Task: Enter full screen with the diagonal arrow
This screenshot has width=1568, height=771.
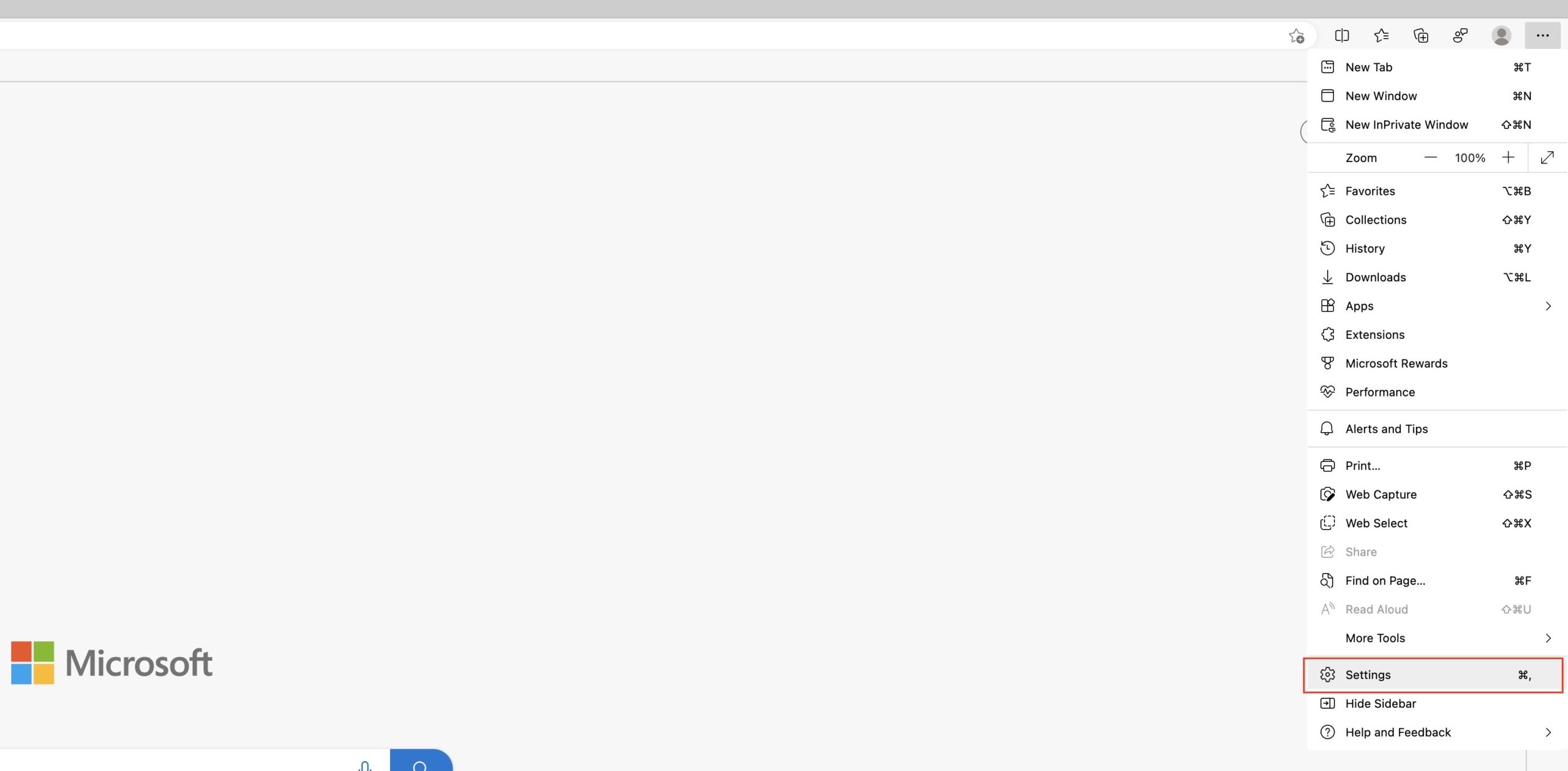Action: [1547, 158]
